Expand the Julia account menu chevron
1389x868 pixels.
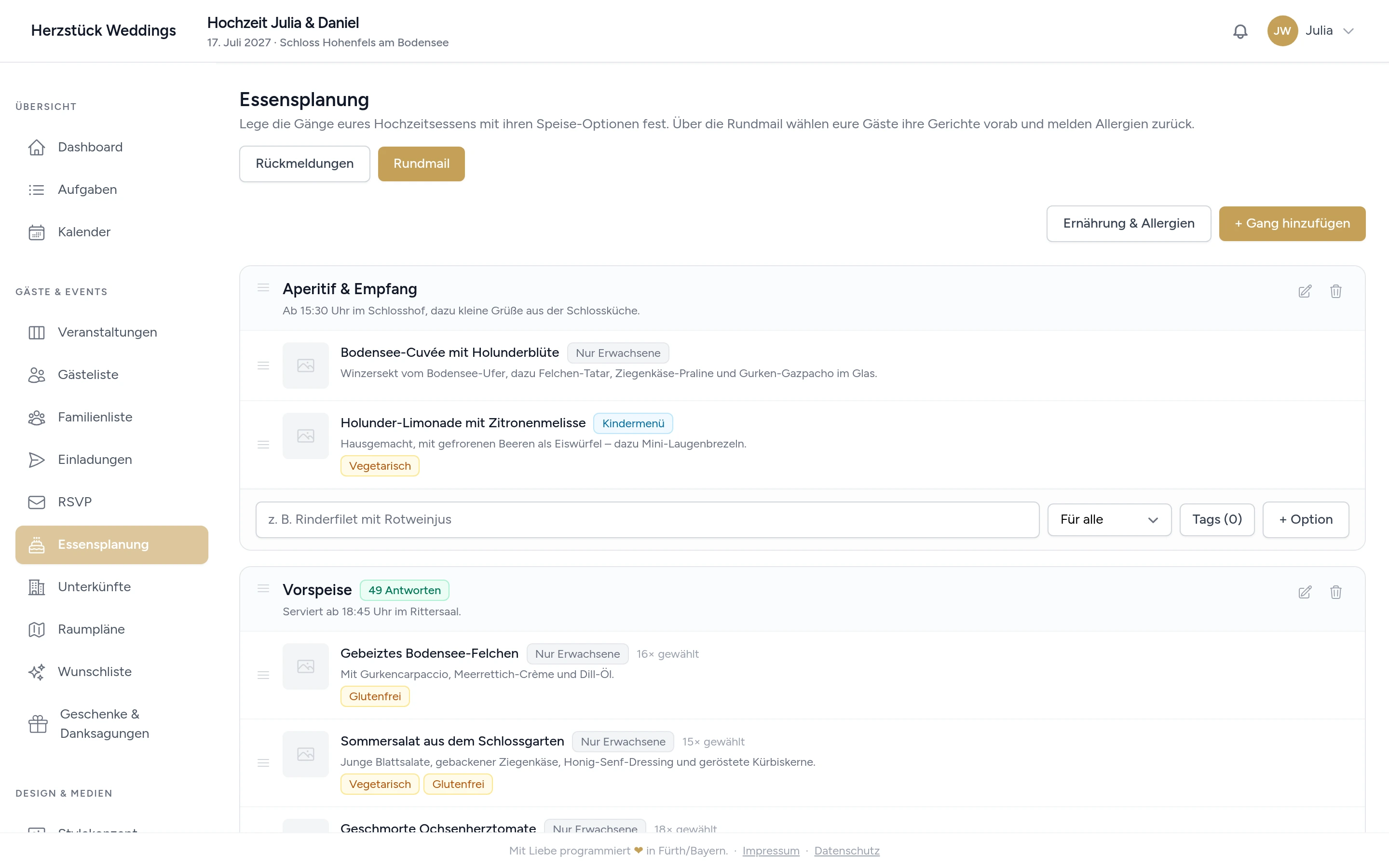point(1348,31)
